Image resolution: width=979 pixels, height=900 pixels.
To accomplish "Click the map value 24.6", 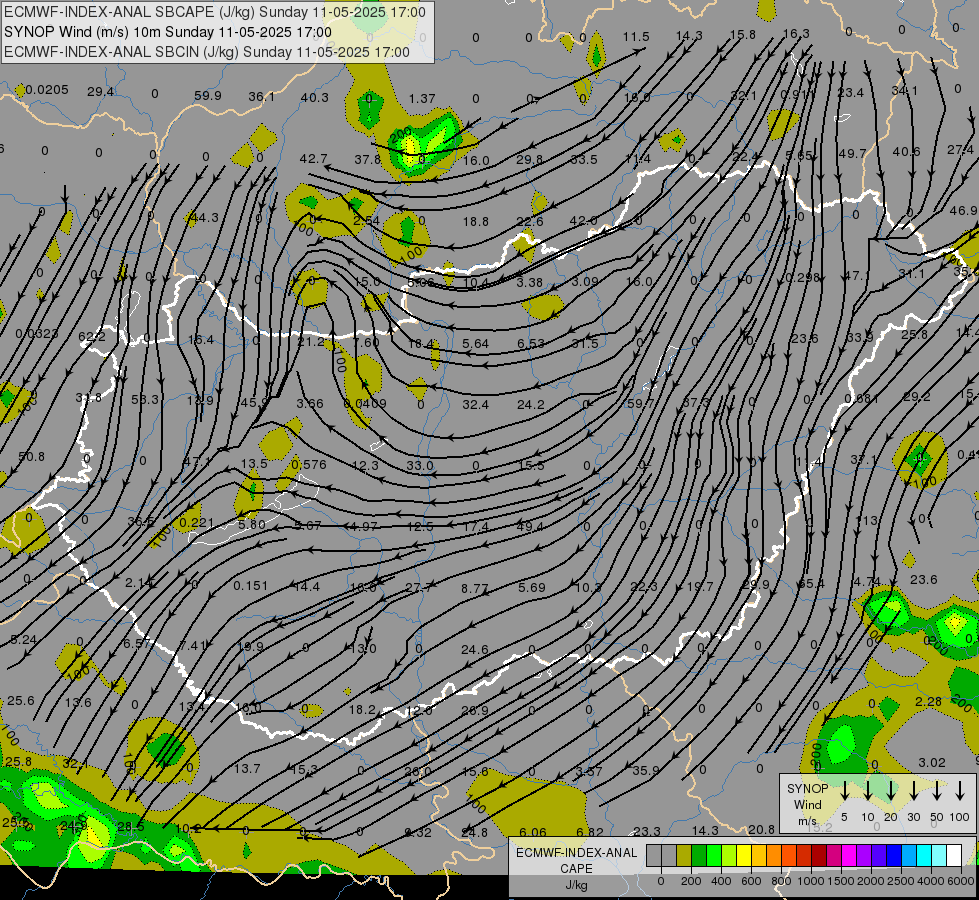I will point(475,650).
